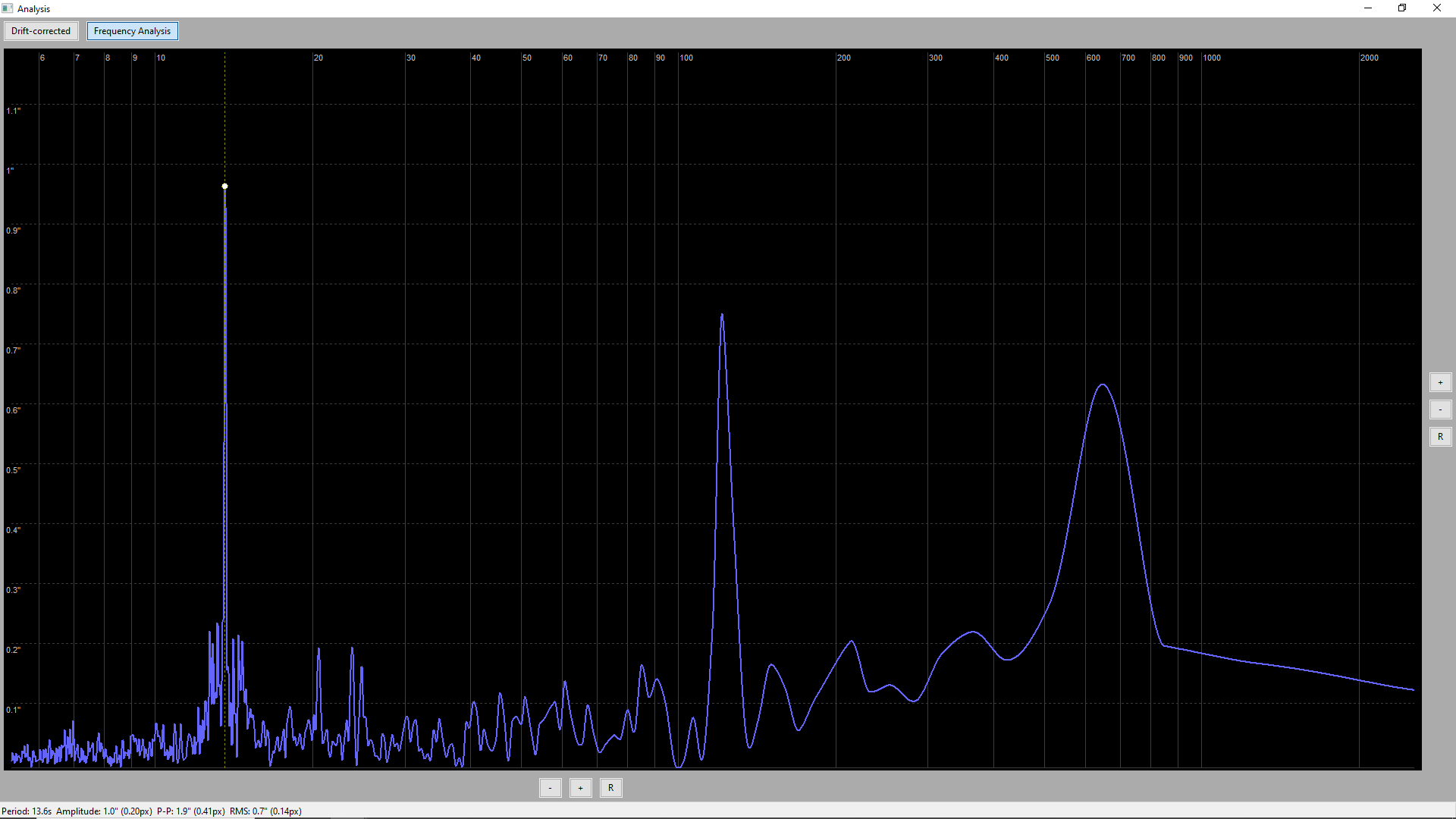1456x819 pixels.
Task: Reset horizontal zoom with the bottom R button
Action: click(x=611, y=788)
